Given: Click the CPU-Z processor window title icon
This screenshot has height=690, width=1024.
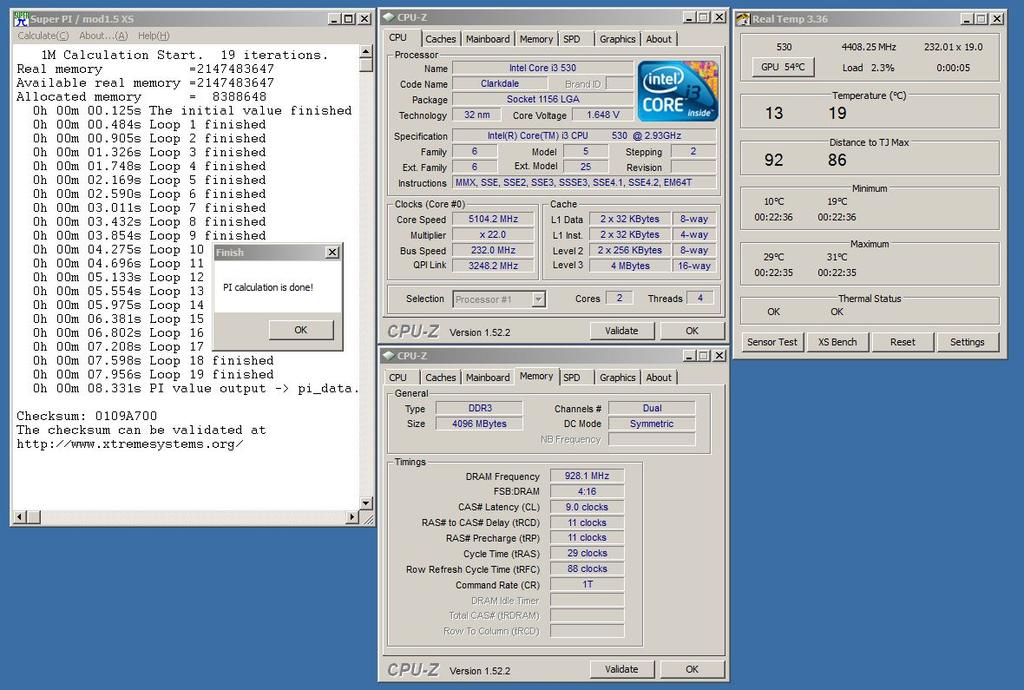Looking at the screenshot, I should pos(389,18).
